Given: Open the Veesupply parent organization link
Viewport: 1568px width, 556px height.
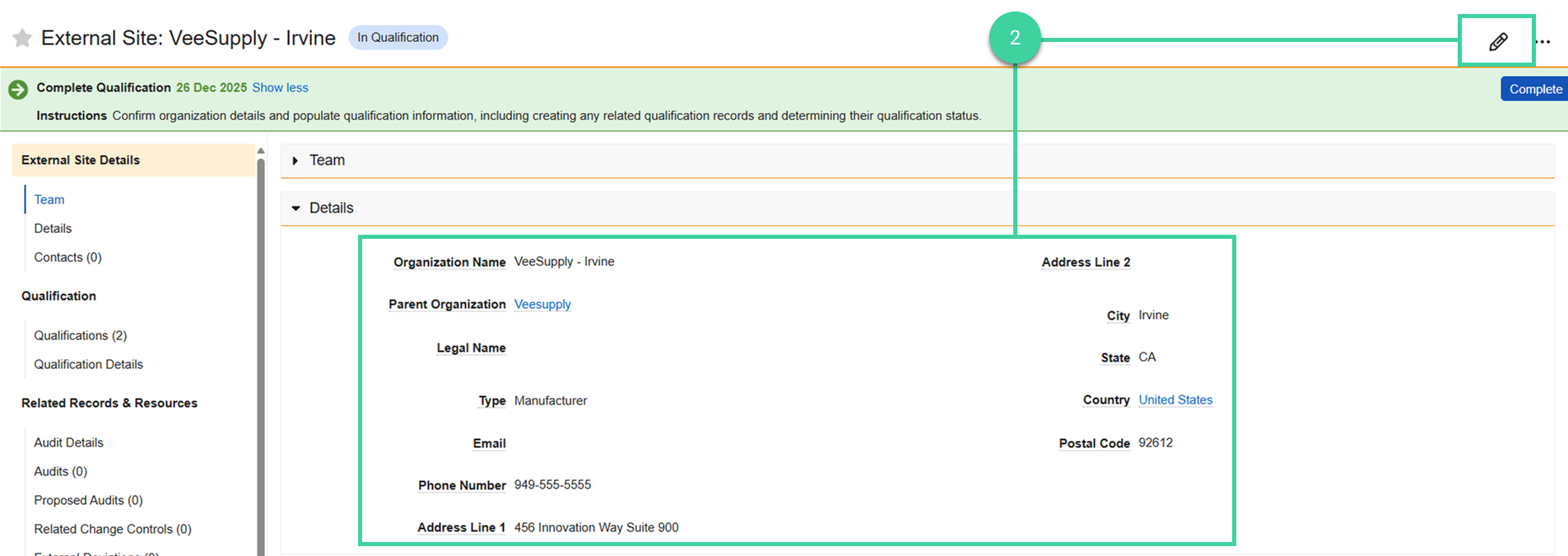Looking at the screenshot, I should (542, 304).
